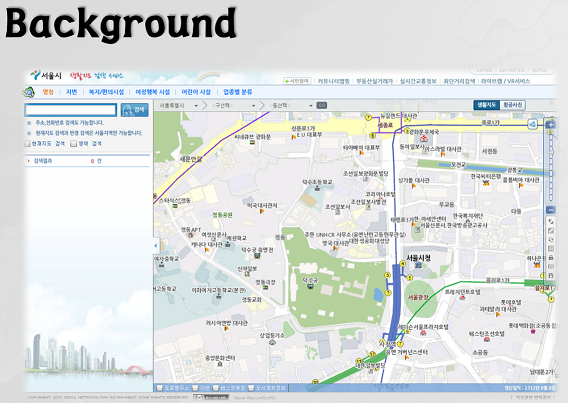The width and height of the screenshot is (568, 403).
Task: Click the 검색 search button
Action: [134, 110]
